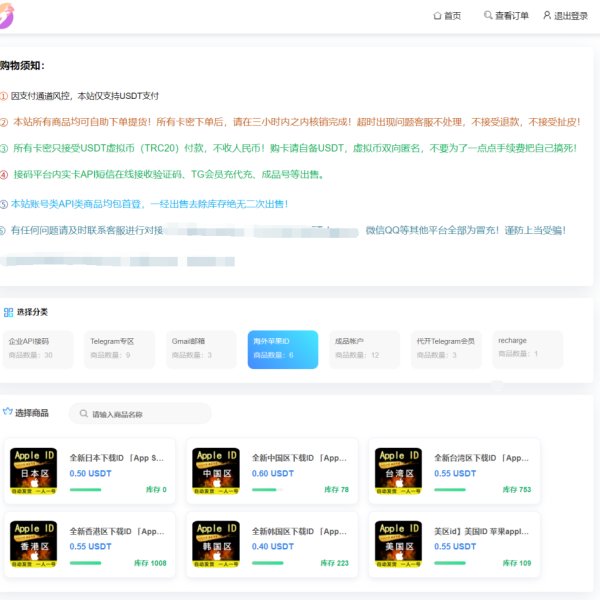Viewport: 600px width, 600px height.
Task: Open the Apple ID 韩国区 thumbnail
Action: [216, 544]
